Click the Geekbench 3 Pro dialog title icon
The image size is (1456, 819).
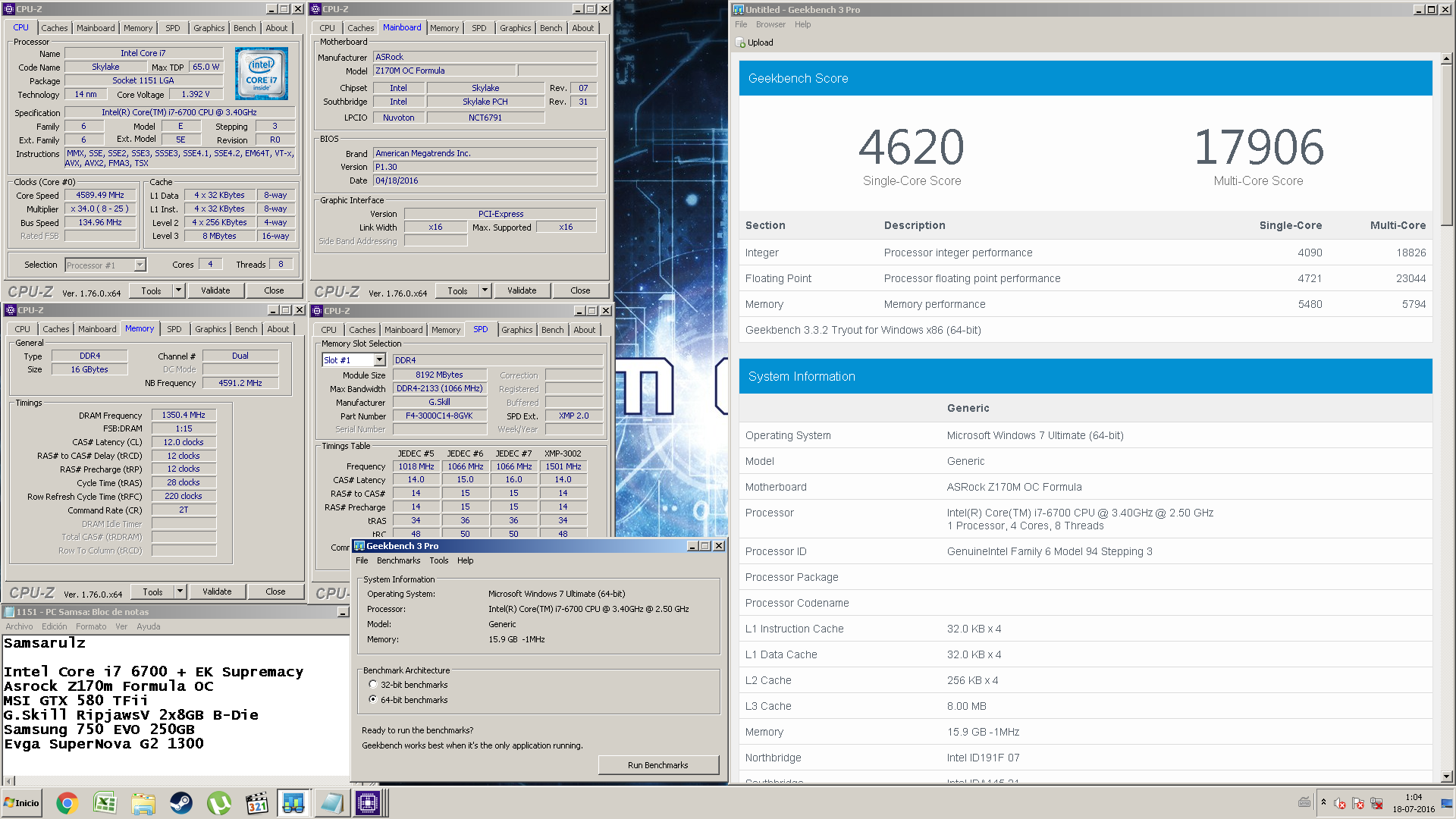[359, 546]
